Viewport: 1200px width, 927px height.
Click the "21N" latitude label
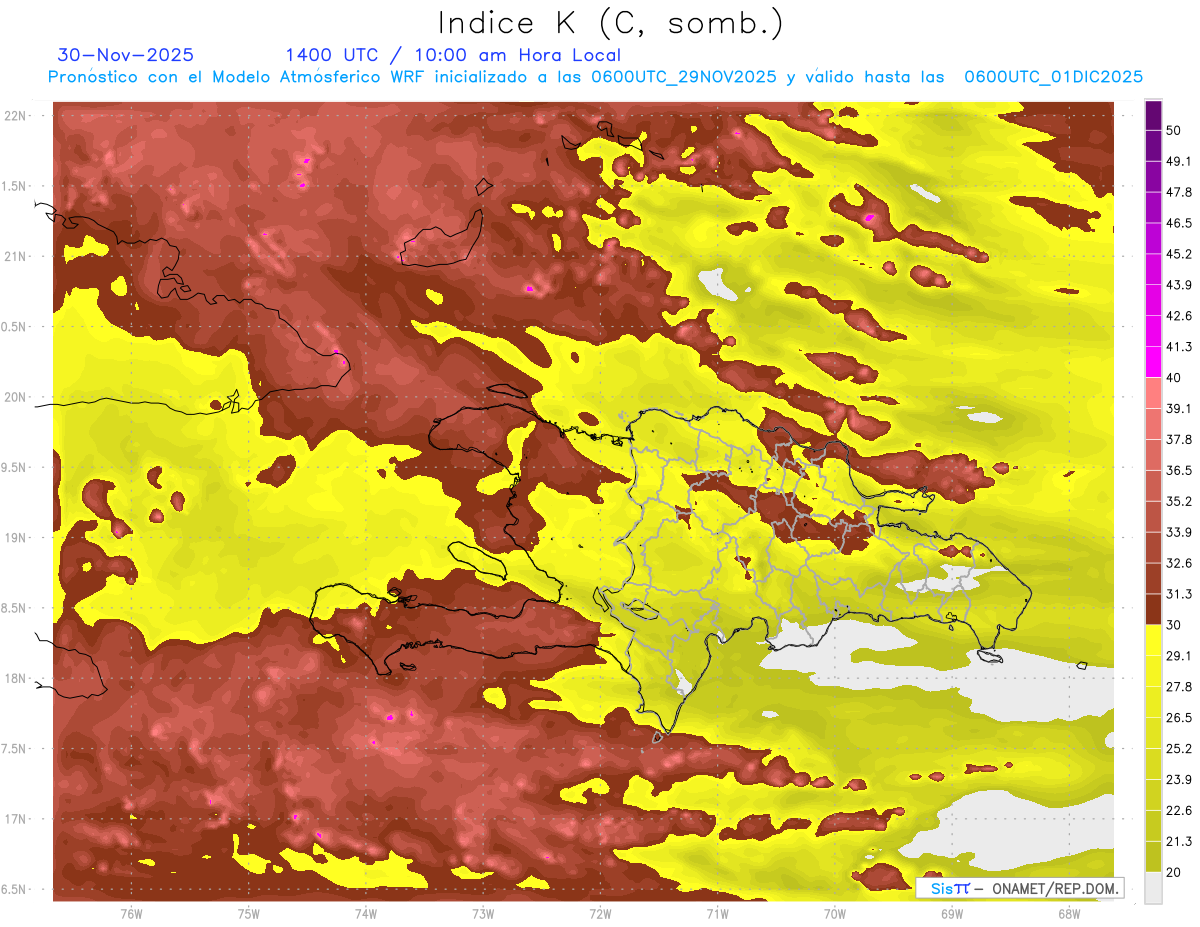[15, 256]
